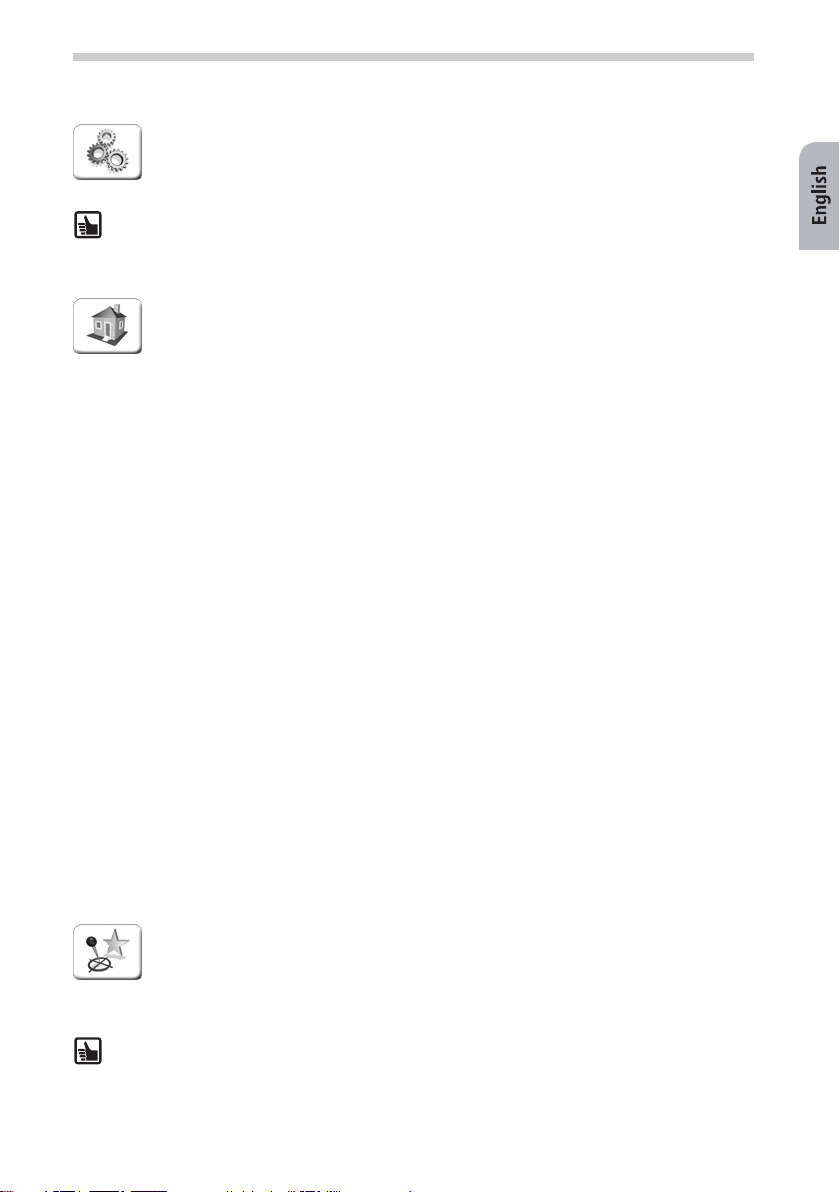The width and height of the screenshot is (840, 1192).
Task: Click the gray horizontal header bar
Action: (414, 57)
